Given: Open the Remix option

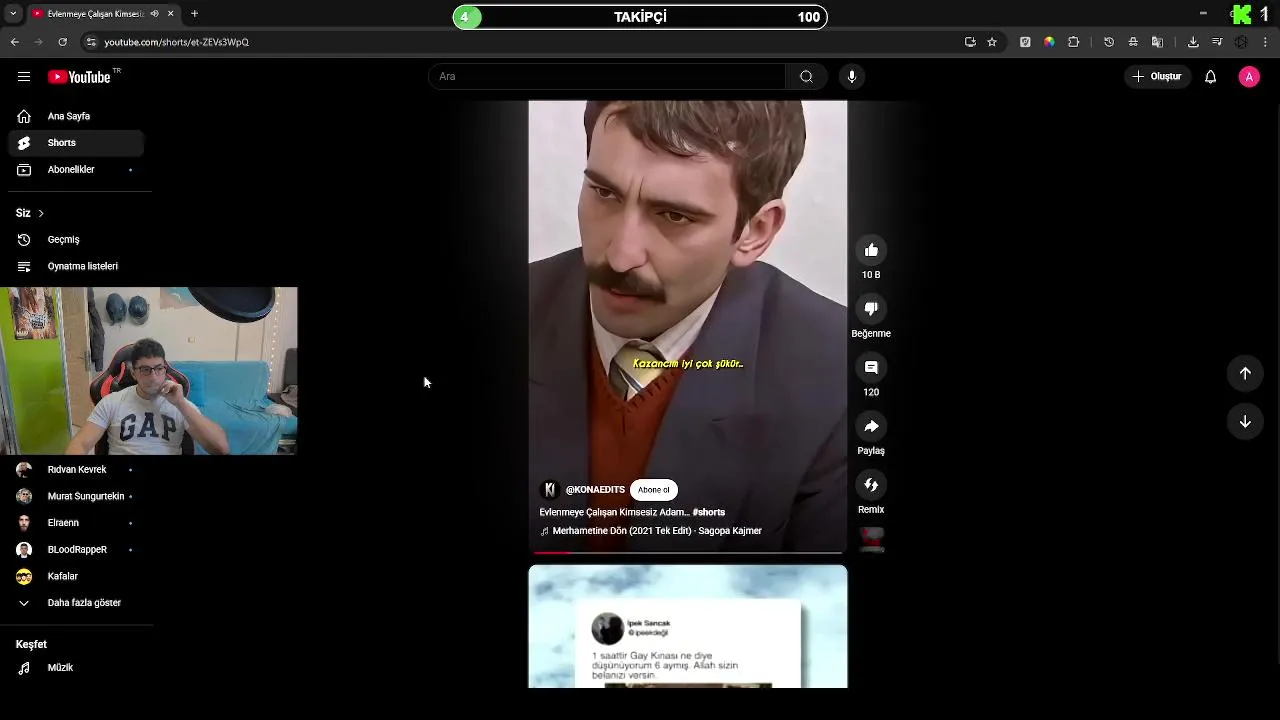Looking at the screenshot, I should (x=871, y=485).
